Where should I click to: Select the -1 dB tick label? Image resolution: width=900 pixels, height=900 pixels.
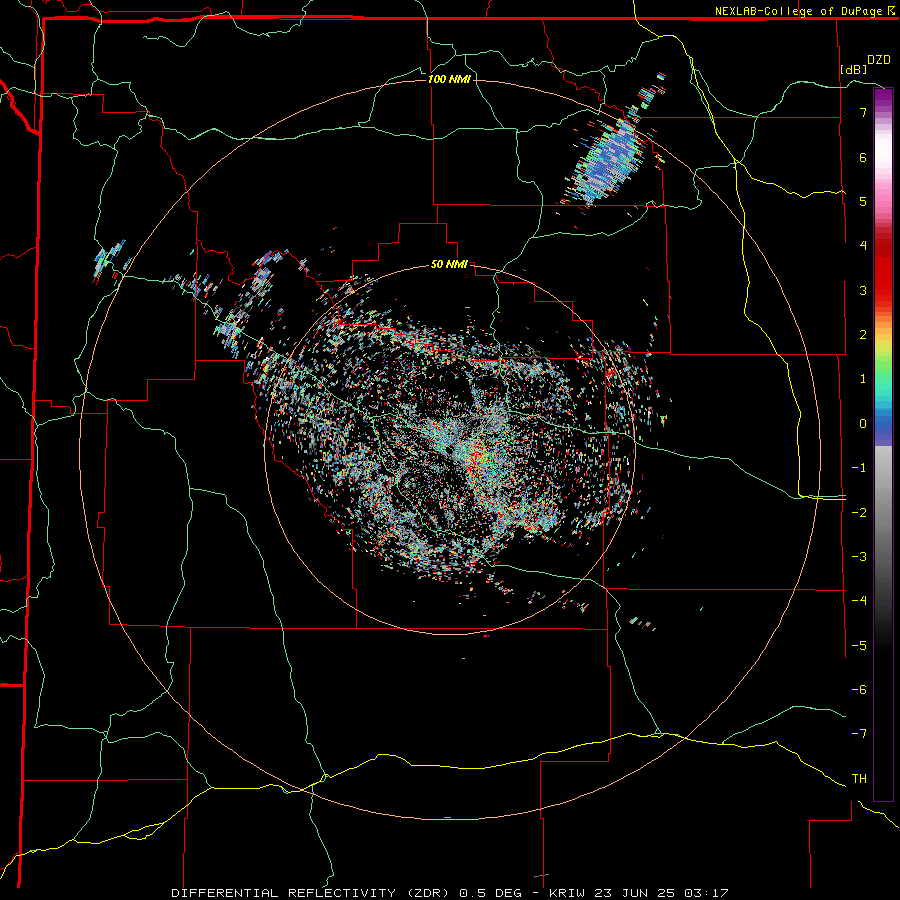pos(859,468)
